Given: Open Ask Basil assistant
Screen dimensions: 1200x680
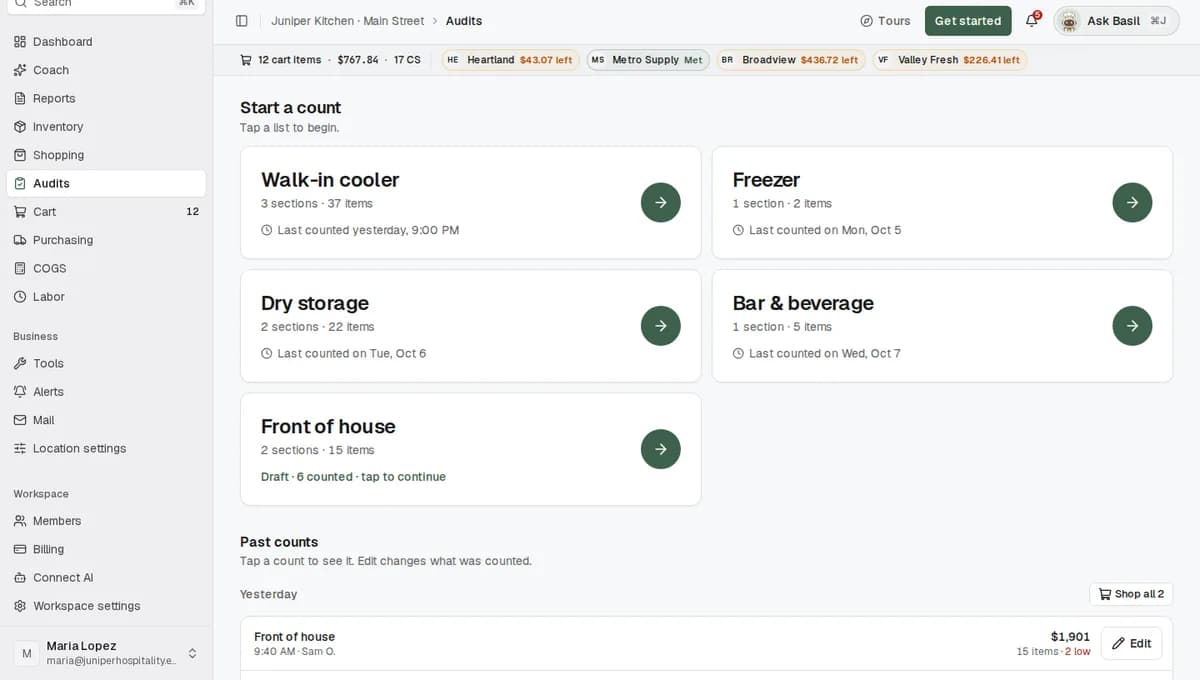Looking at the screenshot, I should pos(1115,21).
